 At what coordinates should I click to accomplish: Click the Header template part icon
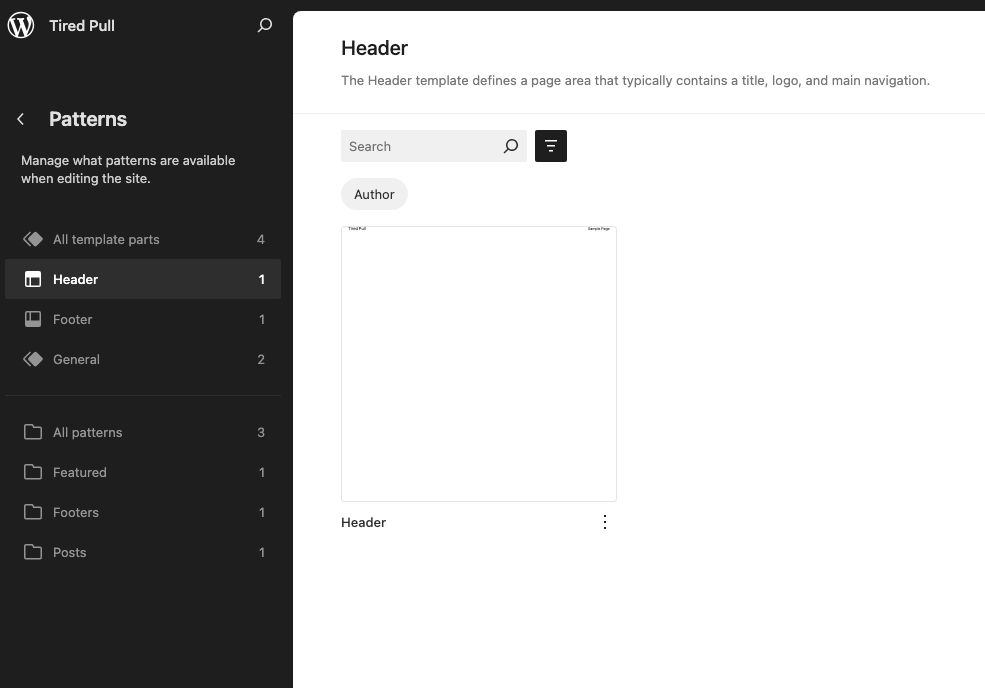point(33,279)
